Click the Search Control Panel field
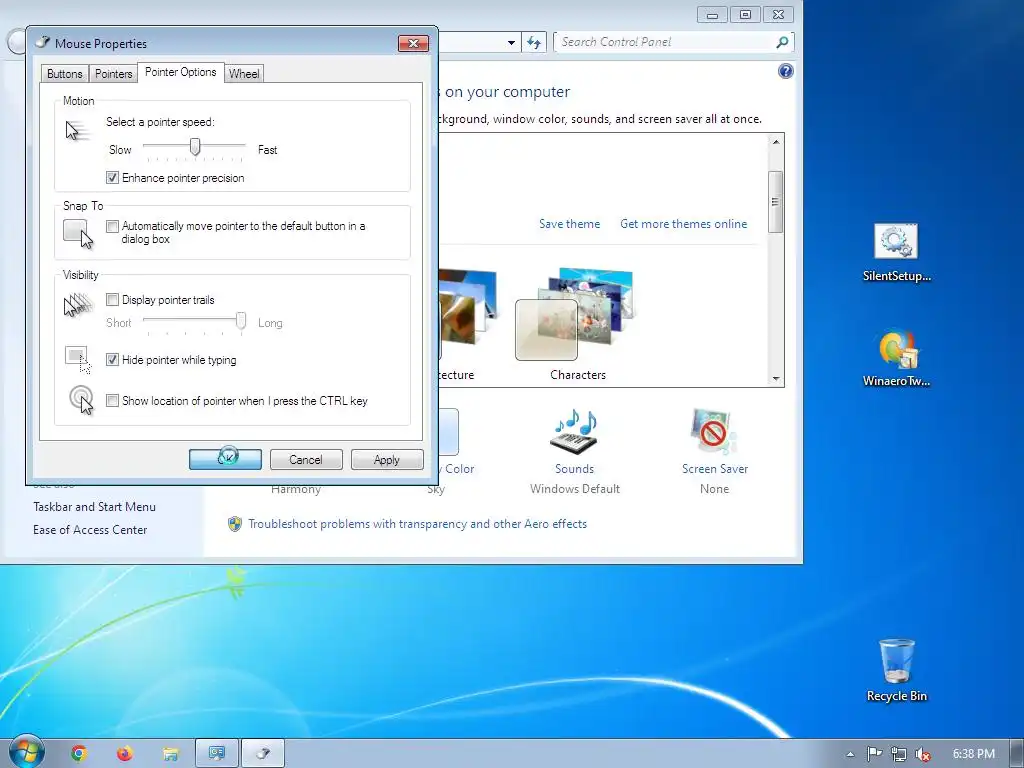This screenshot has width=1024, height=768. pyautogui.click(x=666, y=42)
